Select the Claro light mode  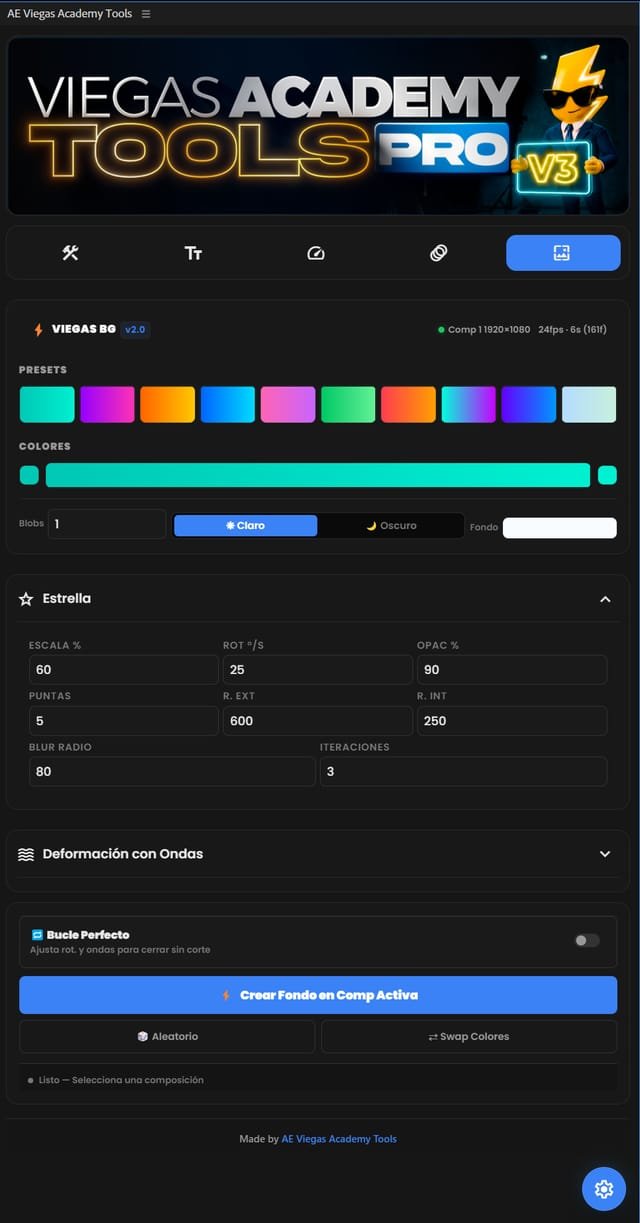(x=246, y=526)
